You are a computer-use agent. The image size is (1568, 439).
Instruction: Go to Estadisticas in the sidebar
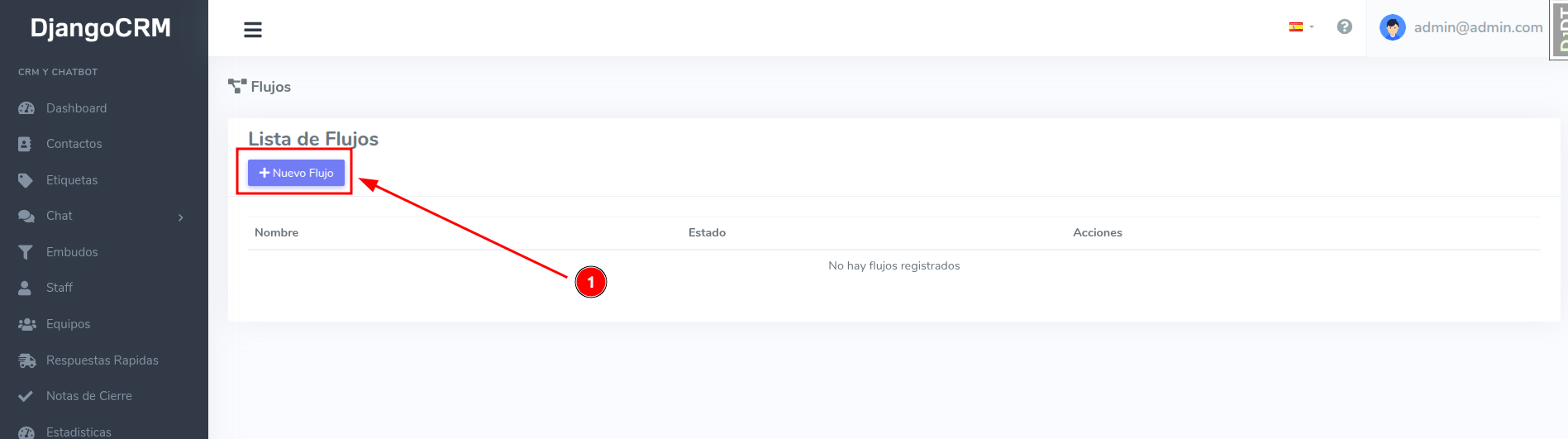79,432
